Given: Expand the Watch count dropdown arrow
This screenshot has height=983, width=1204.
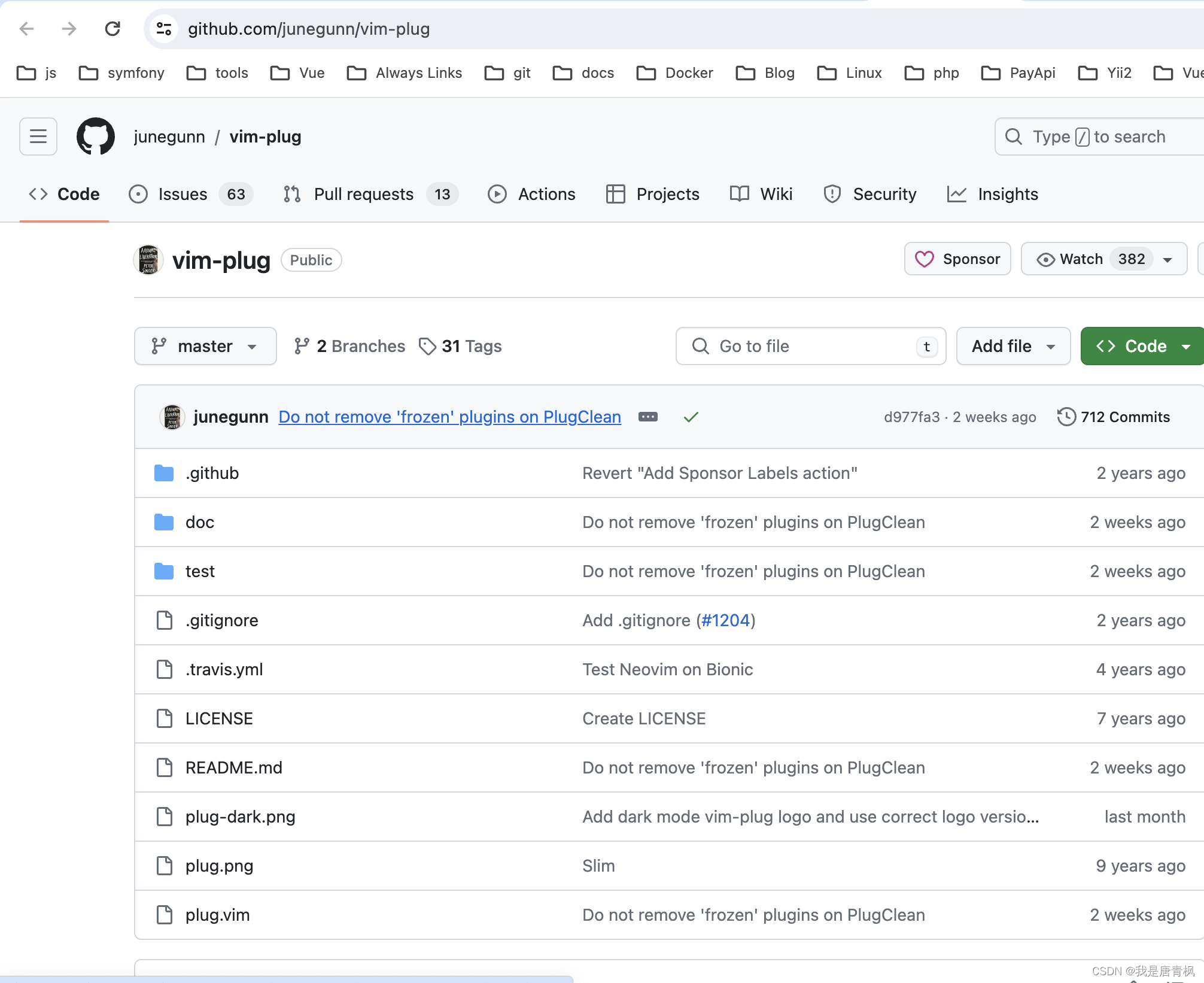Looking at the screenshot, I should click(x=1171, y=259).
